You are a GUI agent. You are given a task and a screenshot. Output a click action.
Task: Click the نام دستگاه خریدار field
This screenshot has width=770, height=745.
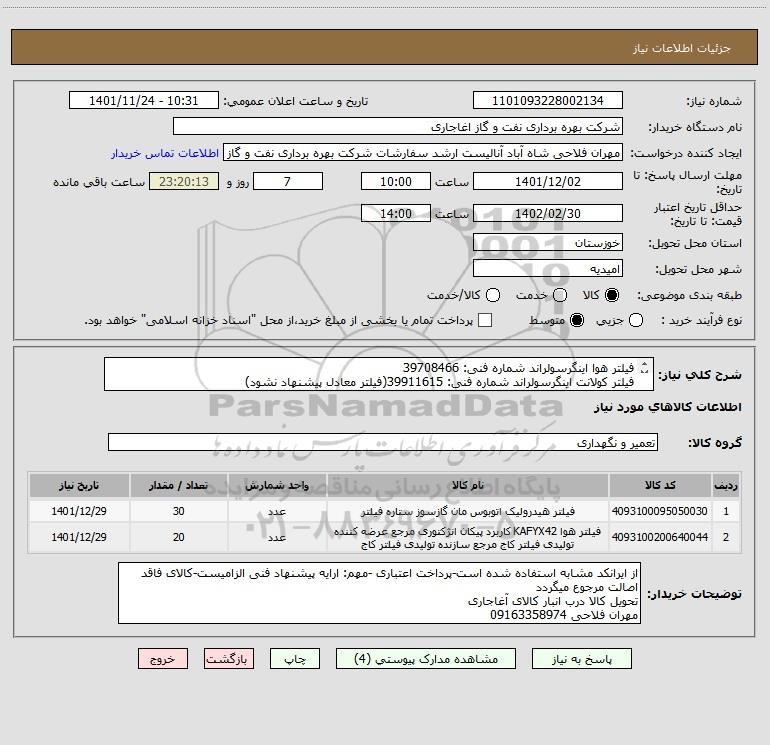point(398,126)
